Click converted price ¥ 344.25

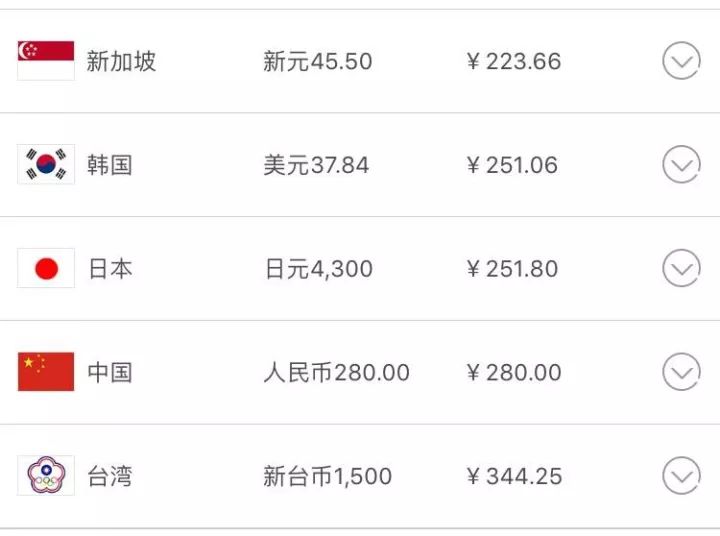click(x=513, y=476)
